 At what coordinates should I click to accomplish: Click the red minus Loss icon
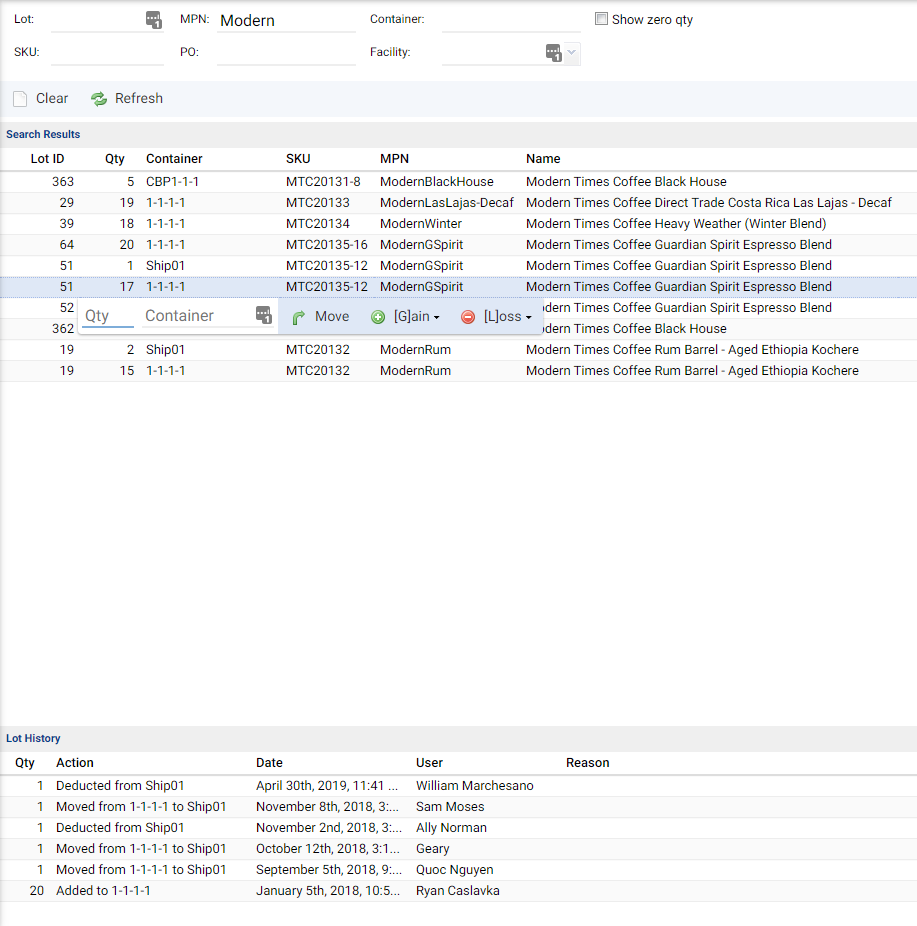468,317
